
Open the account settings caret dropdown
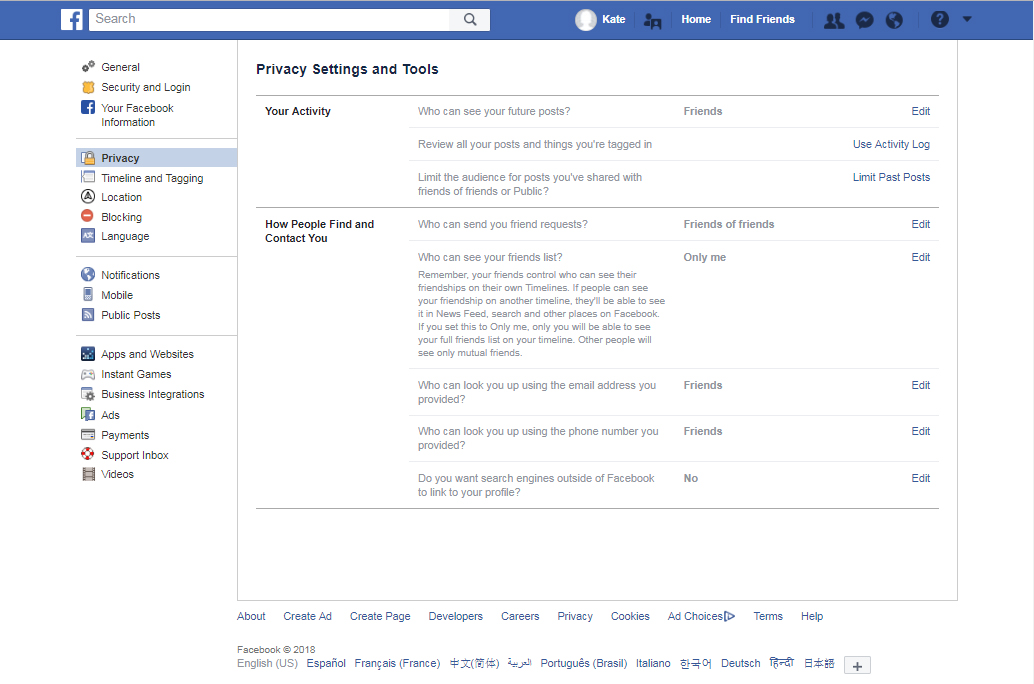click(966, 19)
